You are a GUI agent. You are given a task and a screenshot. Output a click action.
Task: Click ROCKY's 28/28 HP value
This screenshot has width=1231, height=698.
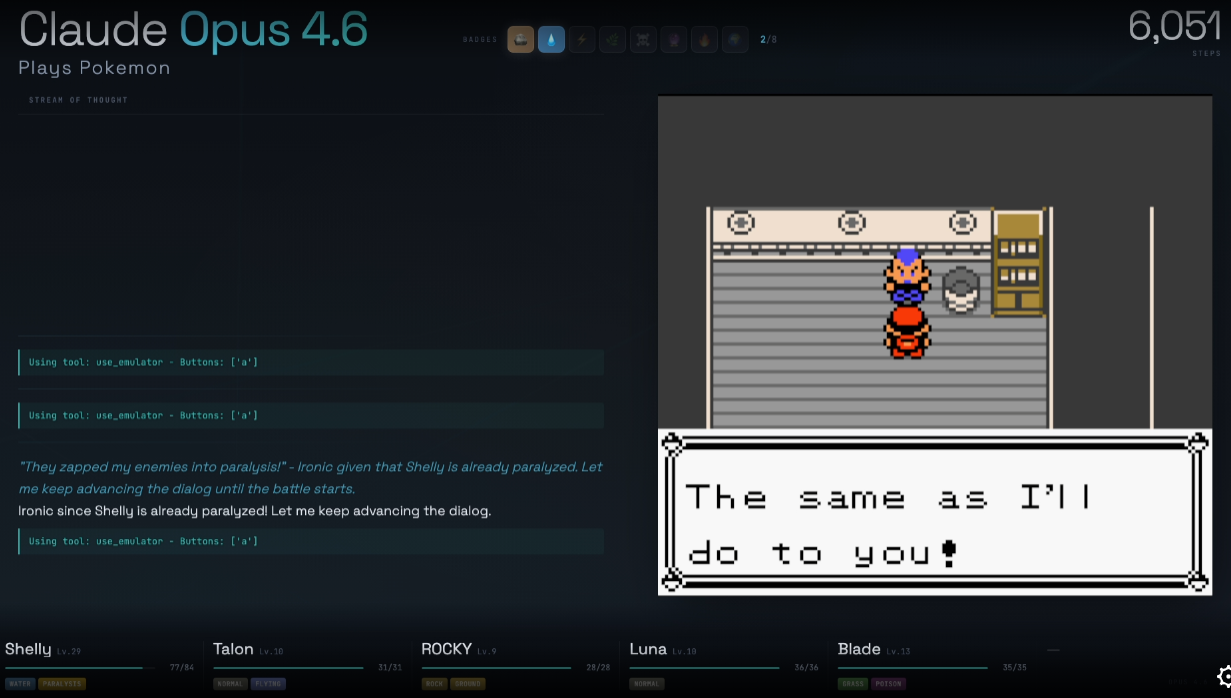point(598,667)
